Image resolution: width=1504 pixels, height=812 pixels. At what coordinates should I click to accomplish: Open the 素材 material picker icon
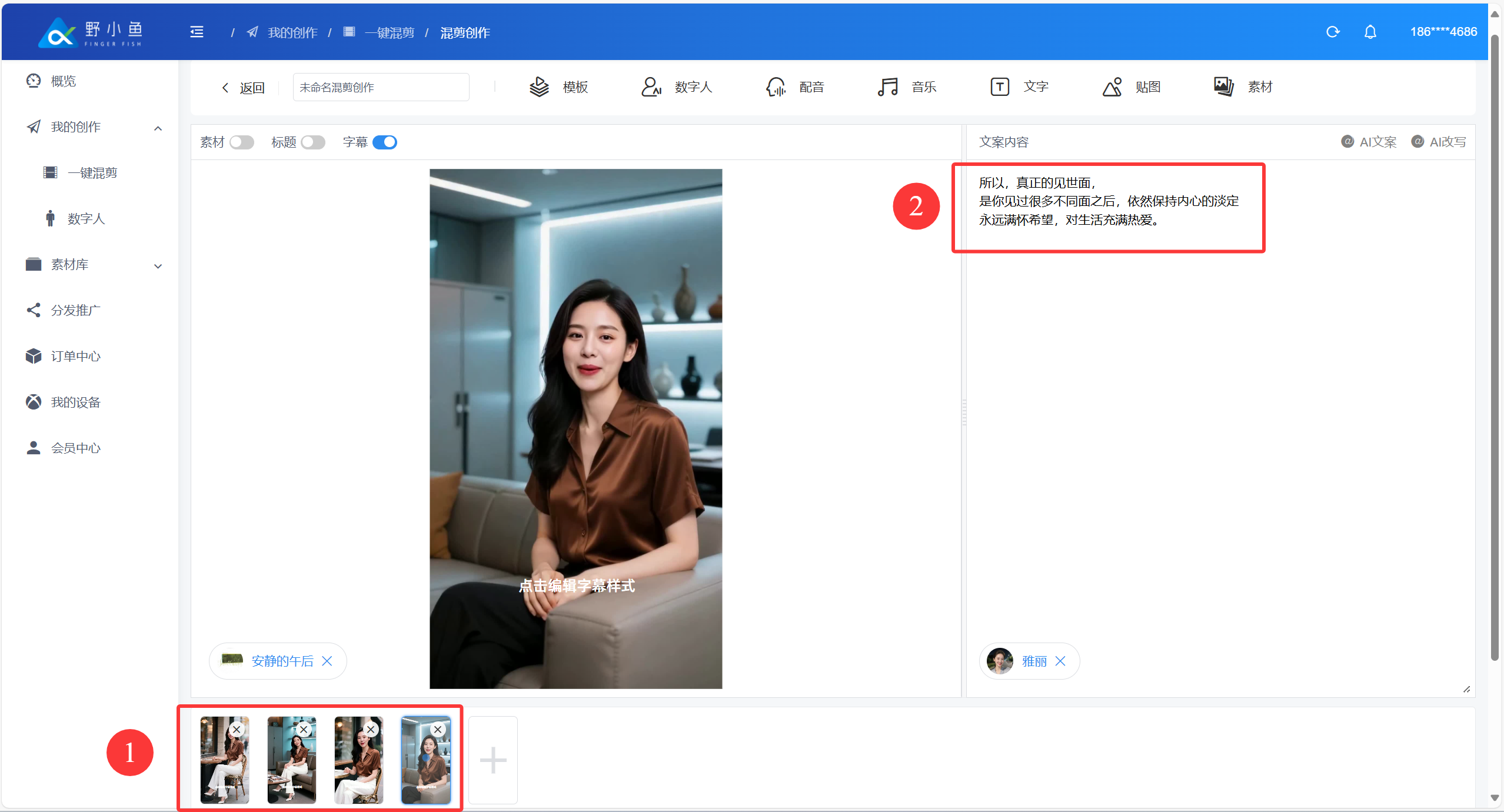tap(1224, 87)
